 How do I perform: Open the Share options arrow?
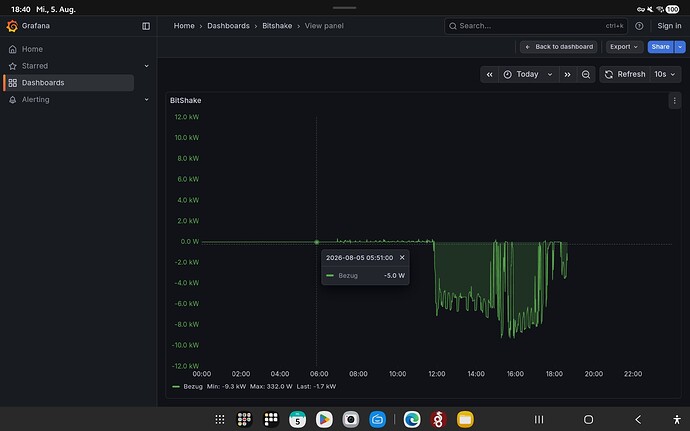(680, 47)
